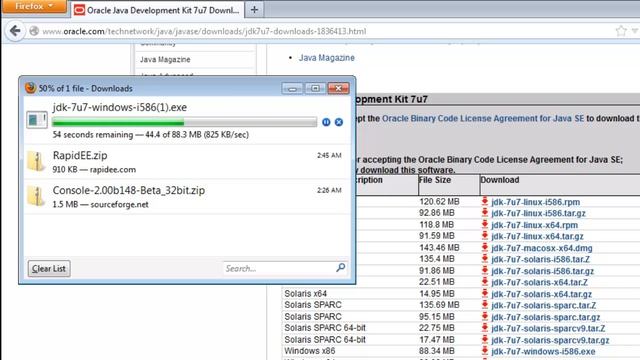Select the Console-2.00b148-Beta_32bit.zip entry
Screen dimensions: 640x360
point(187,197)
